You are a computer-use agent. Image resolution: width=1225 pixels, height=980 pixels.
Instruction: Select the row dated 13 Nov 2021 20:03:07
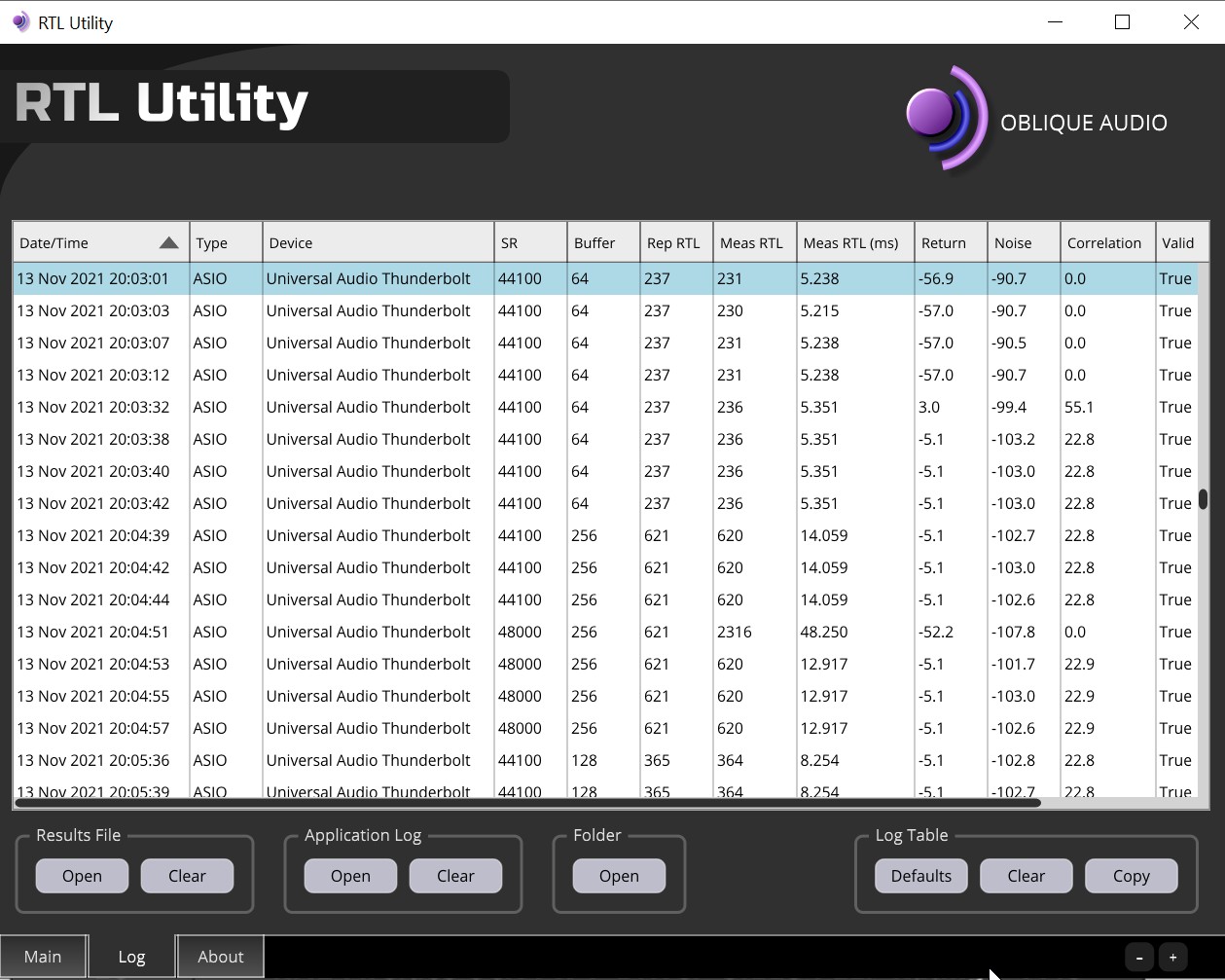pyautogui.click(x=605, y=343)
